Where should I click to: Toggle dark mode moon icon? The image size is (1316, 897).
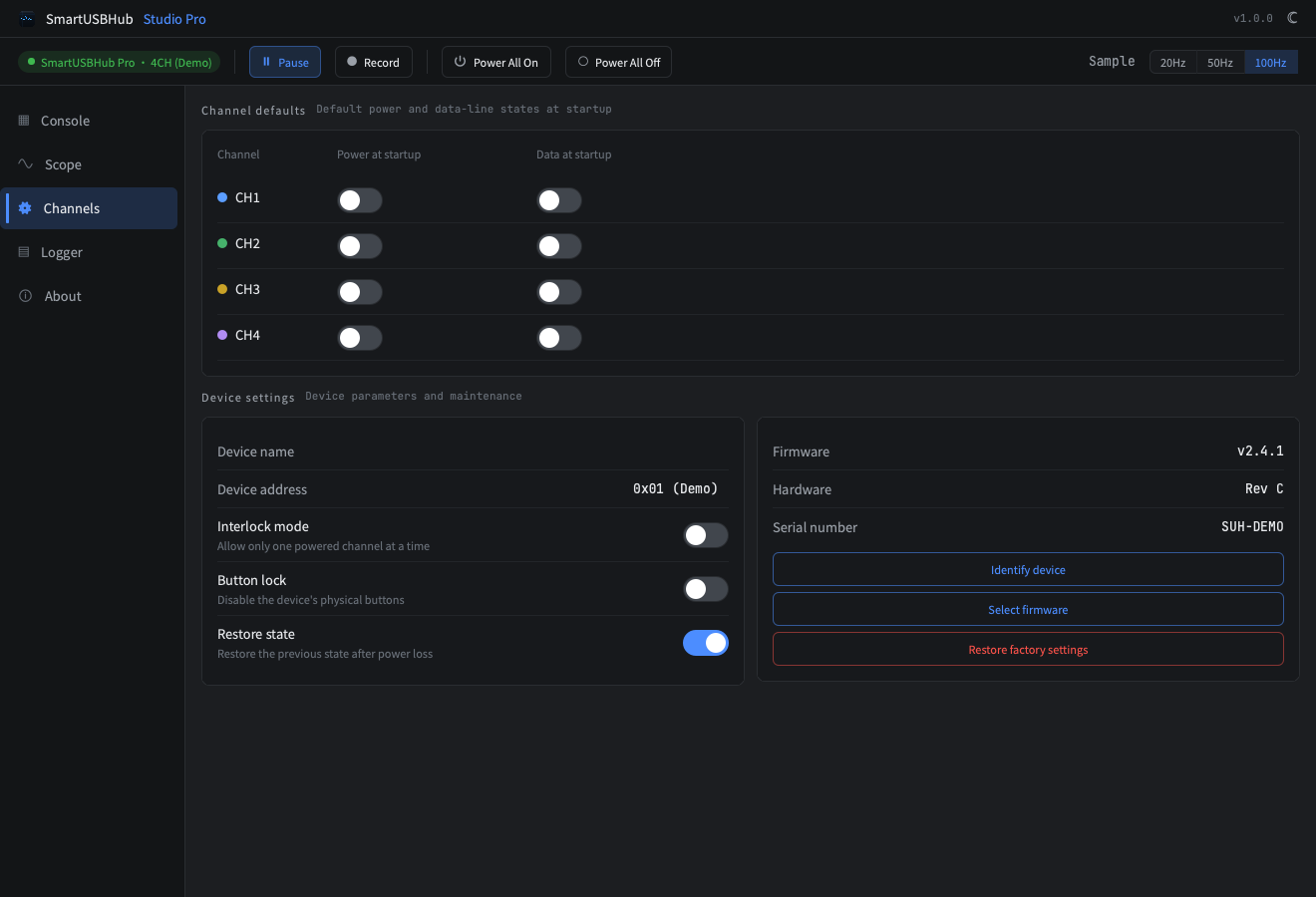click(x=1292, y=18)
